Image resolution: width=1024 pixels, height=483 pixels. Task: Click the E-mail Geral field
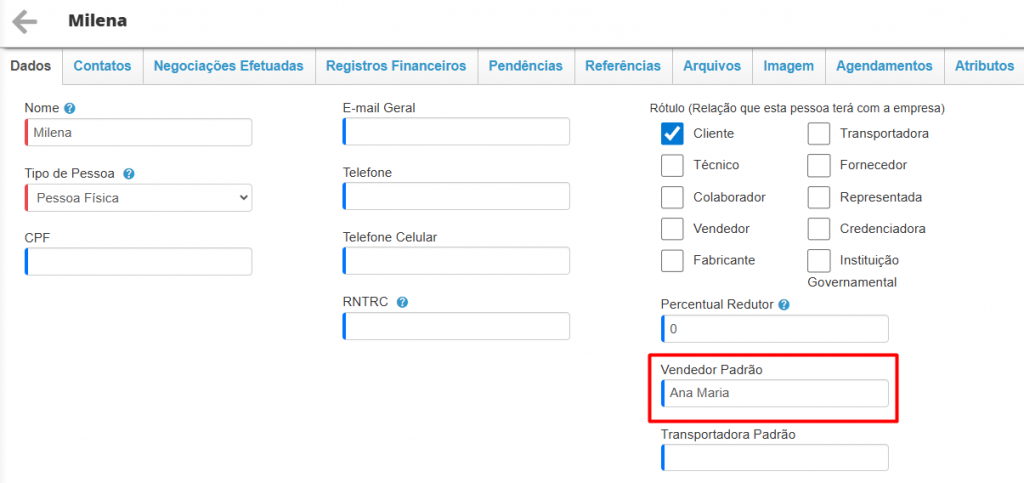point(457,132)
